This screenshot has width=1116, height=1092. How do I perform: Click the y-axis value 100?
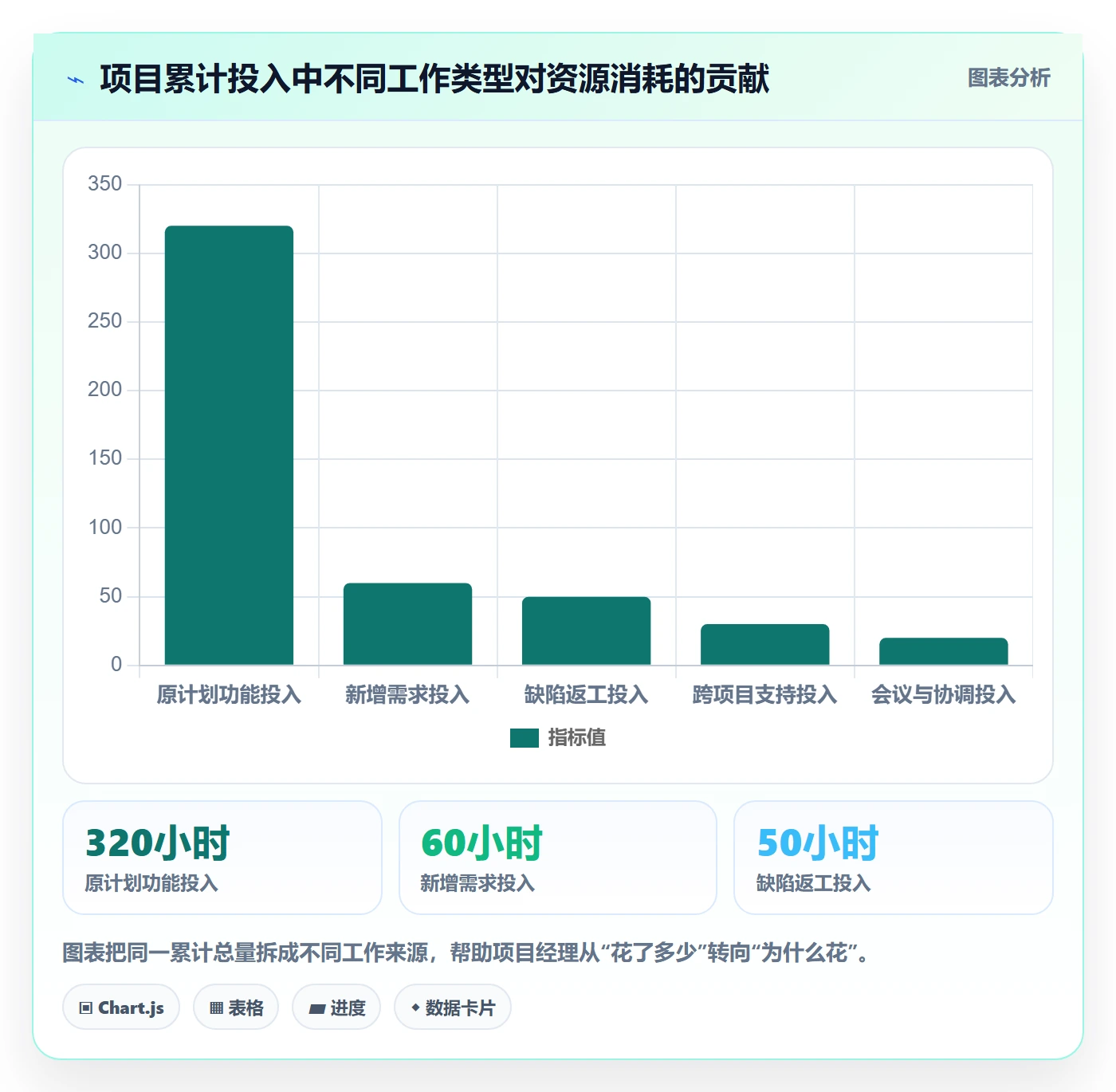[104, 528]
